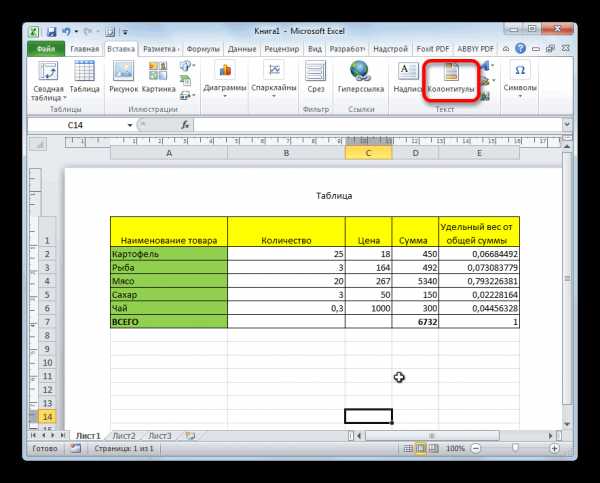Viewport: 600px width, 483px height.
Task: Click zoom in plus button
Action: [x=554, y=448]
